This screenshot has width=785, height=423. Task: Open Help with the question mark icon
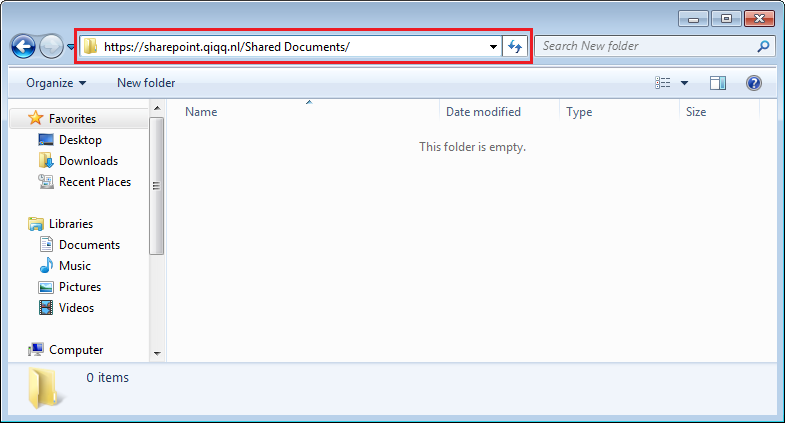pyautogui.click(x=753, y=83)
